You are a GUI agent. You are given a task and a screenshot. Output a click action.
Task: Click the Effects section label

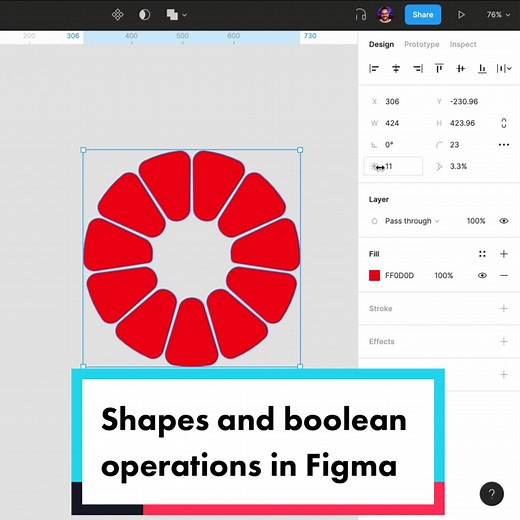coord(381,342)
